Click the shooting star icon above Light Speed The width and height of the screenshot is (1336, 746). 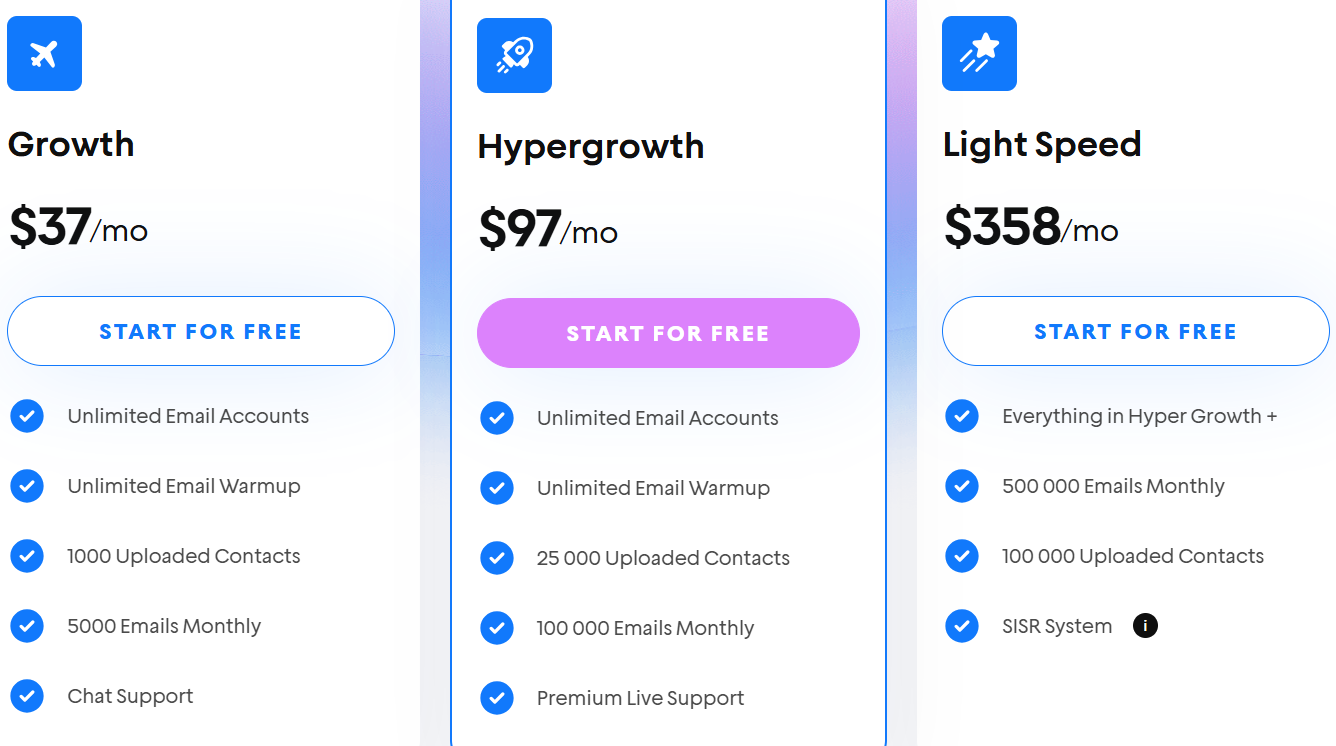point(979,53)
